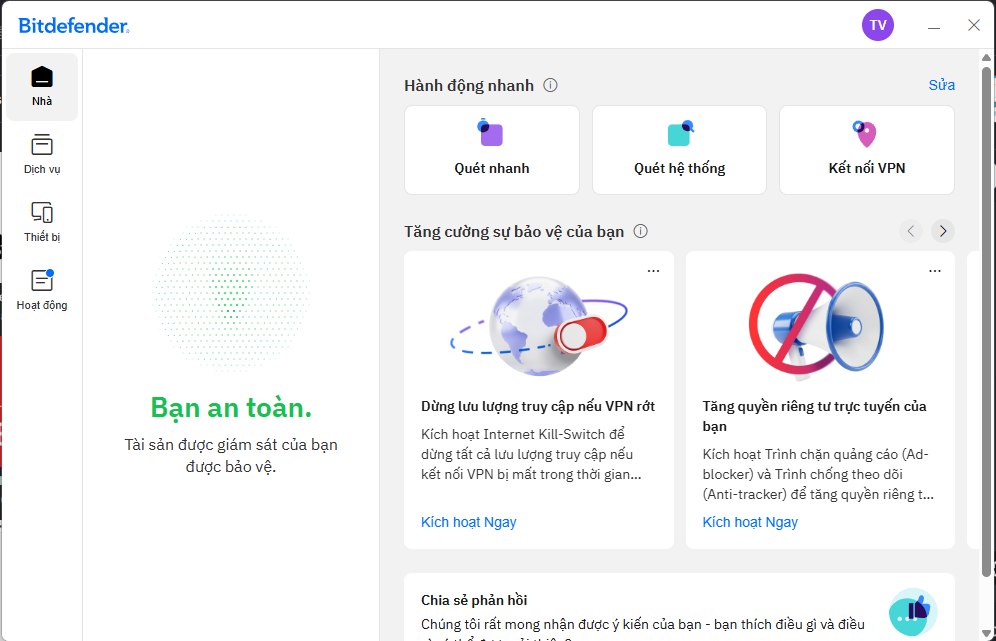
Task: Open the Nhà home sidebar item
Action: [42, 87]
